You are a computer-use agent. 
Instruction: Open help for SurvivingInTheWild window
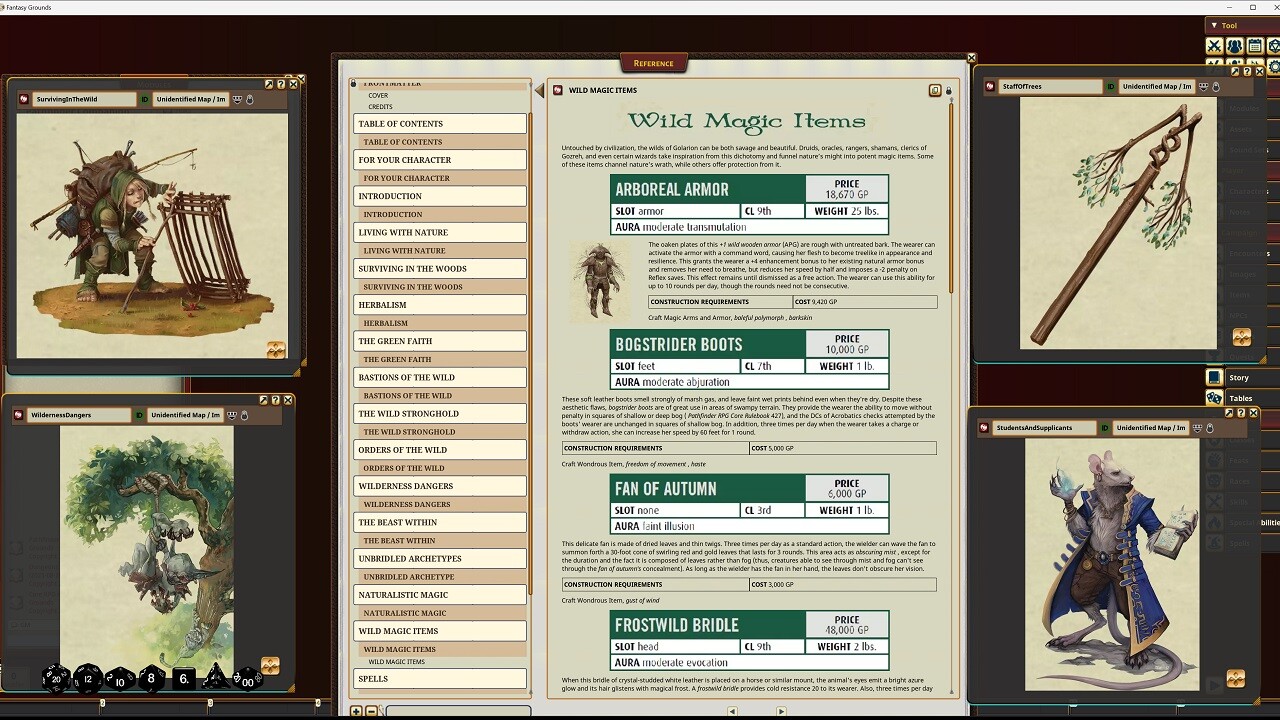281,85
